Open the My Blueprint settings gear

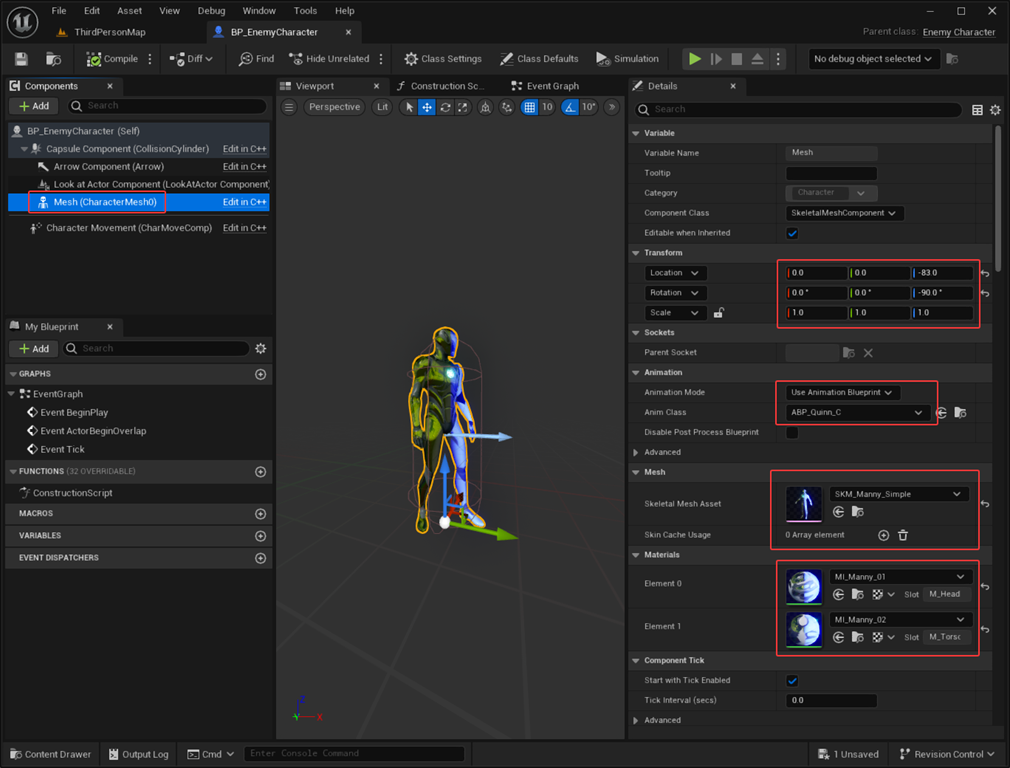click(261, 349)
